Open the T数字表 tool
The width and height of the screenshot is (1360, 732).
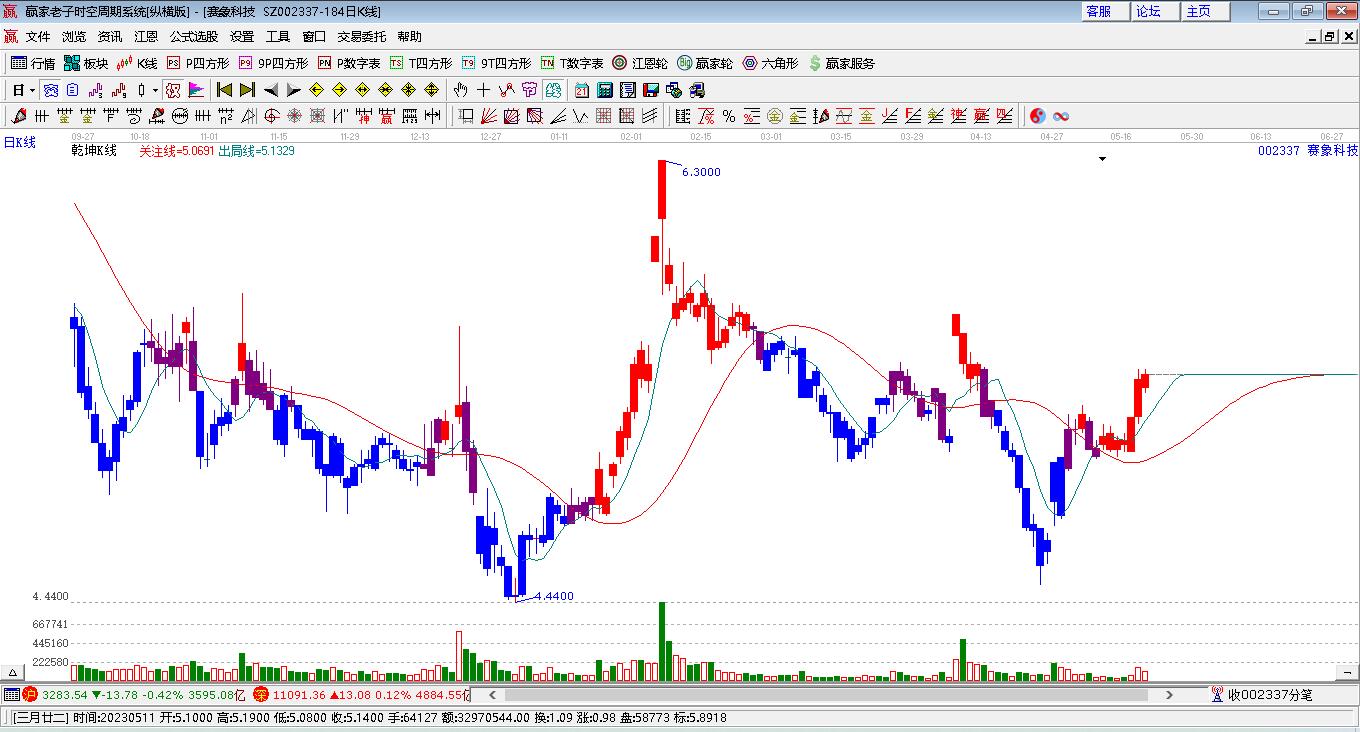pyautogui.click(x=572, y=63)
